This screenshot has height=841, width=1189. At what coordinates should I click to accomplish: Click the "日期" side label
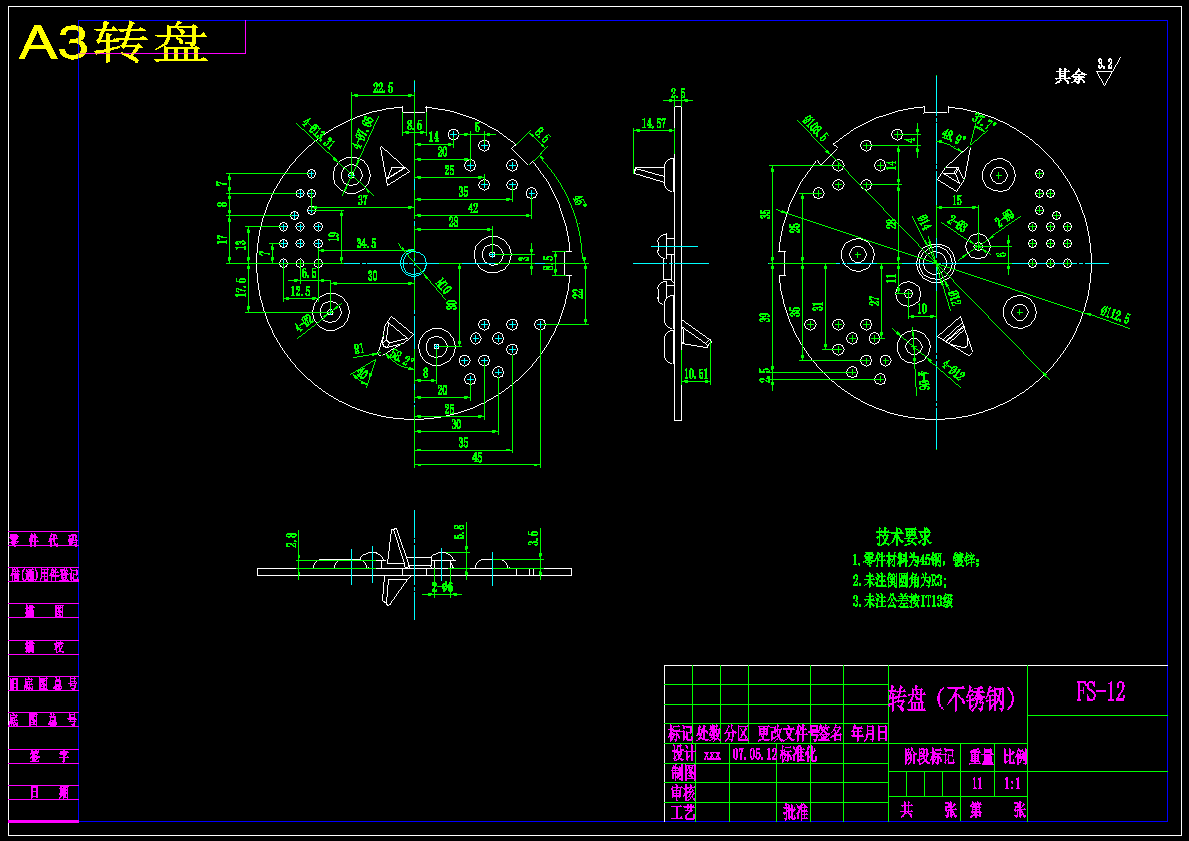tap(49, 793)
